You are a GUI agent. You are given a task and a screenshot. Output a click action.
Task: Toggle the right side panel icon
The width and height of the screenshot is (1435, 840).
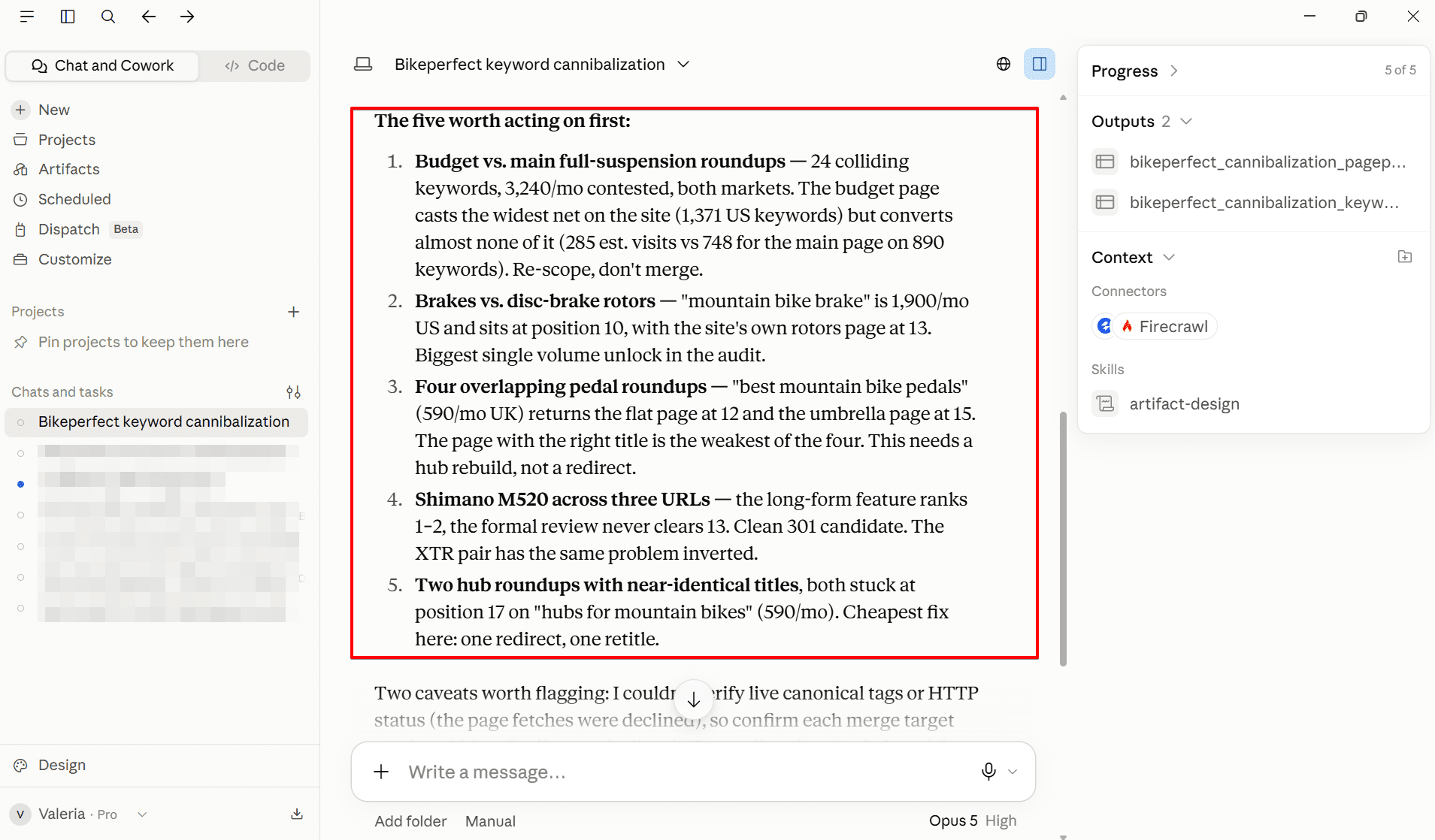[1040, 64]
